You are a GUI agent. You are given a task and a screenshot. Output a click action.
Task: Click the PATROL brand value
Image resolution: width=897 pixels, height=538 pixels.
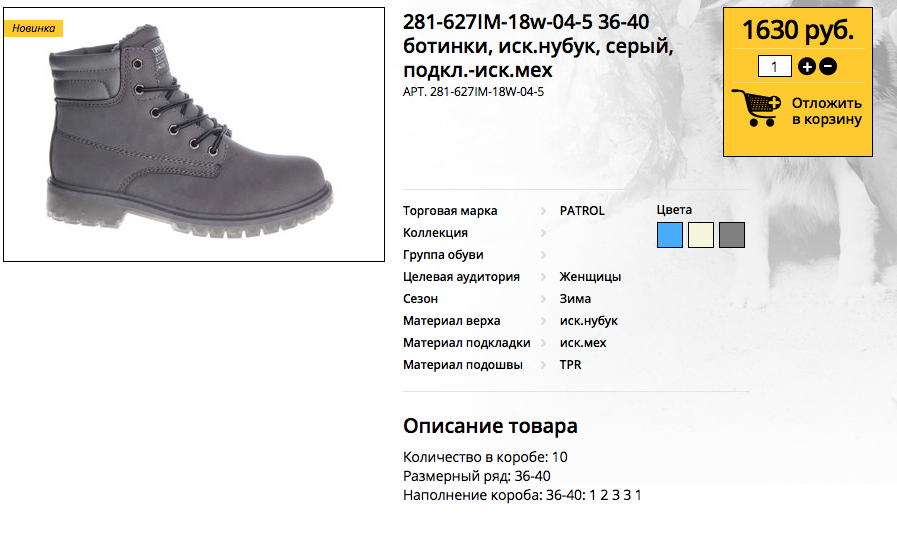coord(582,211)
